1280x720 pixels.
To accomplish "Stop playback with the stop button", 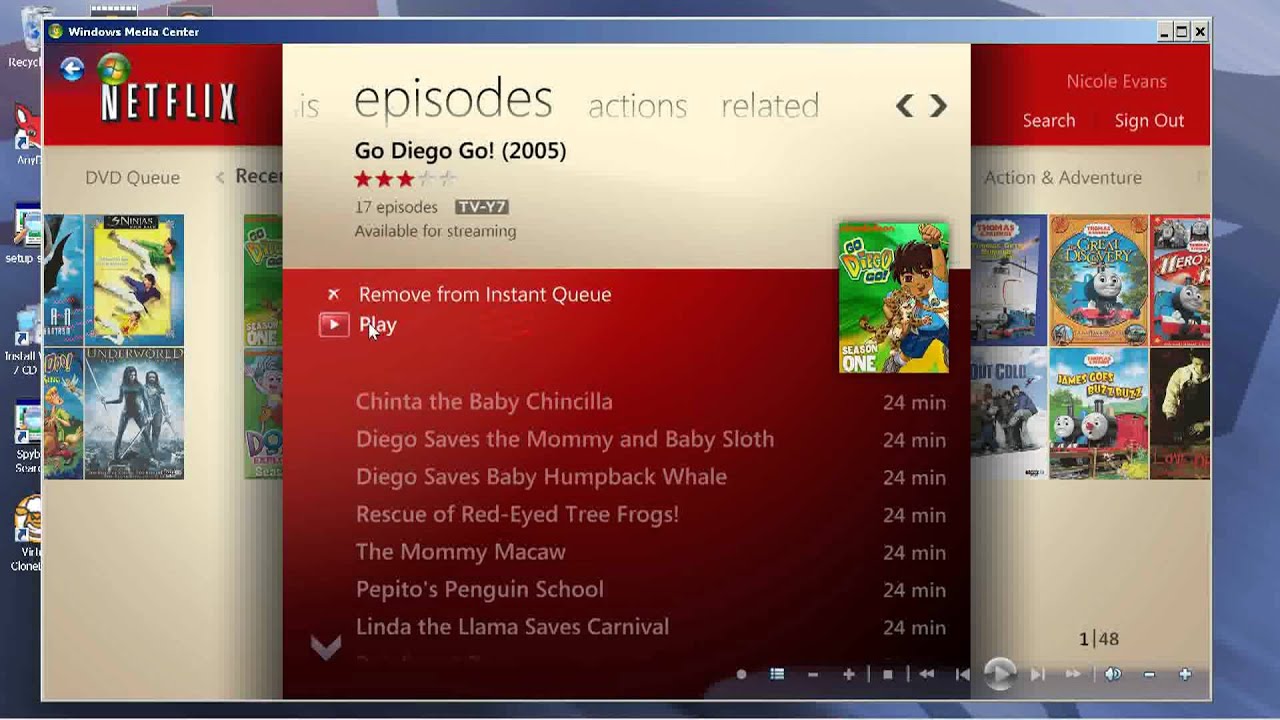I will [x=887, y=674].
